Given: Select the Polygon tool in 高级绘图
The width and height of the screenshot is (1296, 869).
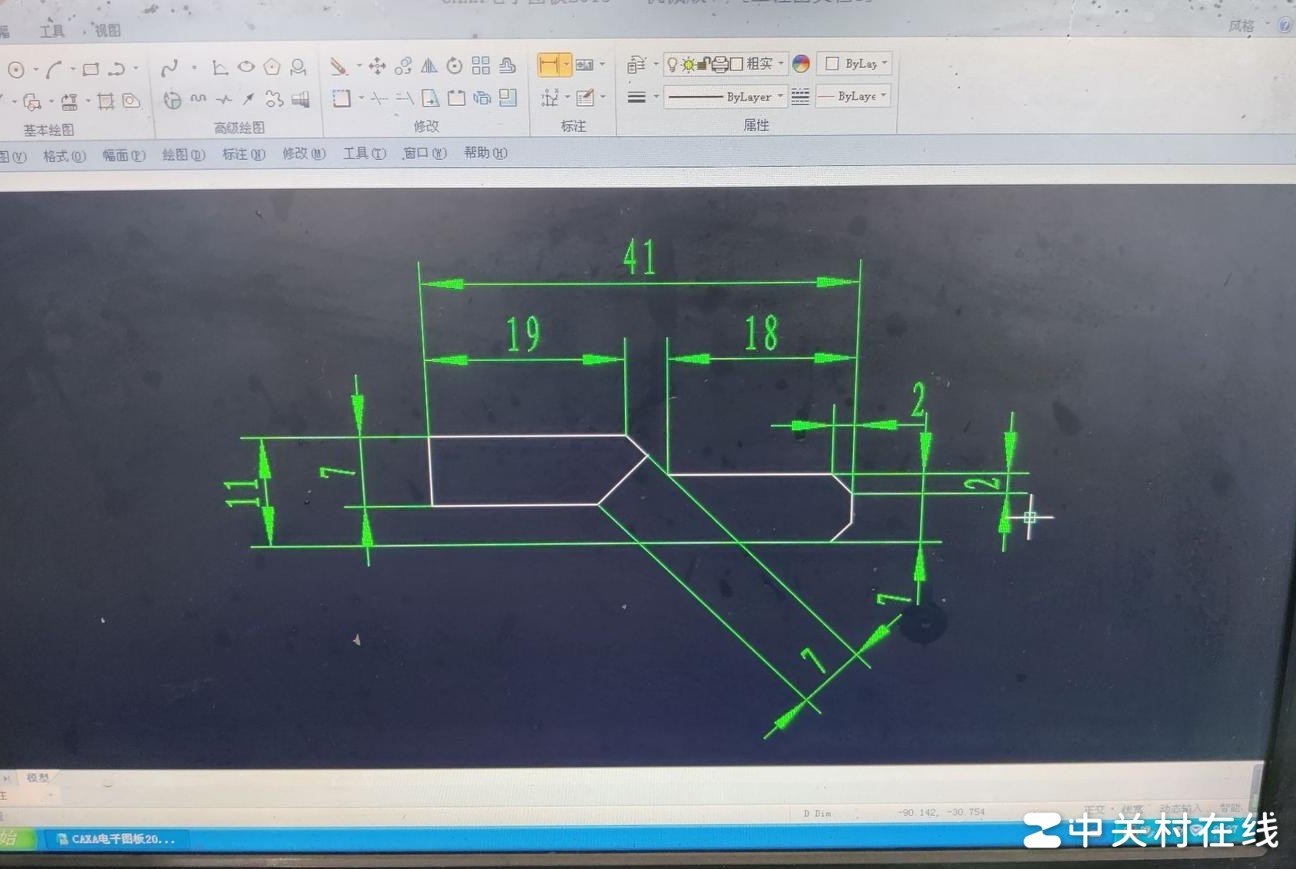Looking at the screenshot, I should (271, 67).
